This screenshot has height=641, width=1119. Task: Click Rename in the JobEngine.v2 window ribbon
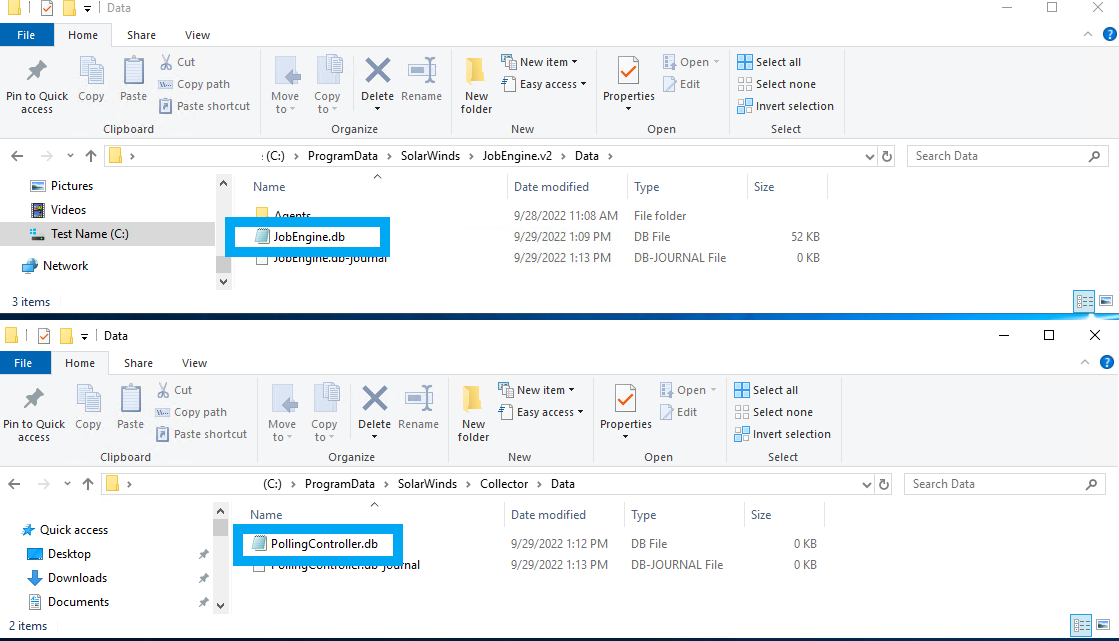point(422,80)
